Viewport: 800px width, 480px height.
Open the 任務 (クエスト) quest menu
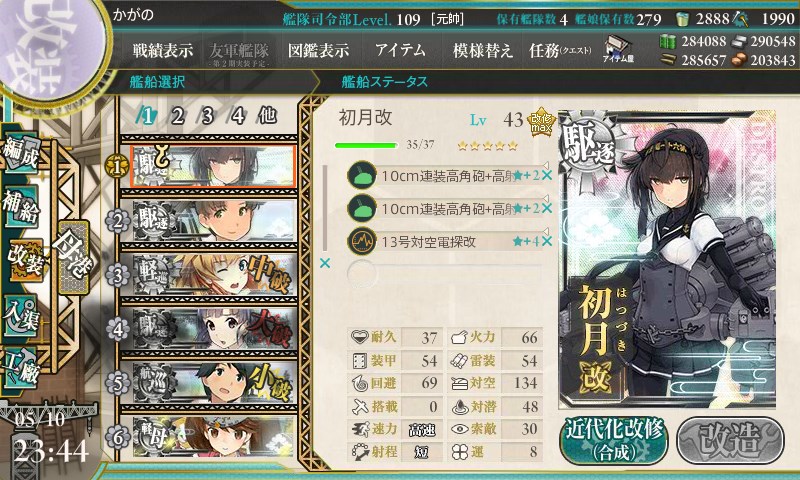(x=560, y=50)
